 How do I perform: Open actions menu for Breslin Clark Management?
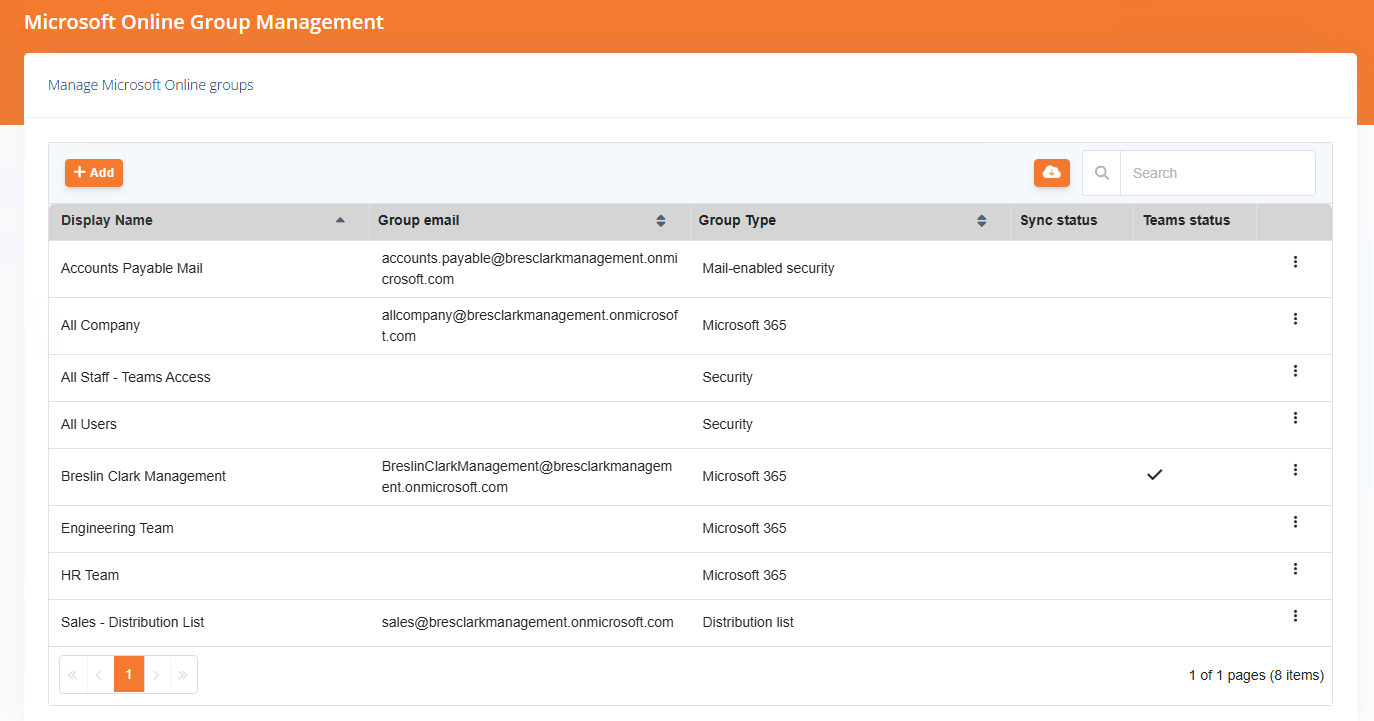tap(1295, 469)
